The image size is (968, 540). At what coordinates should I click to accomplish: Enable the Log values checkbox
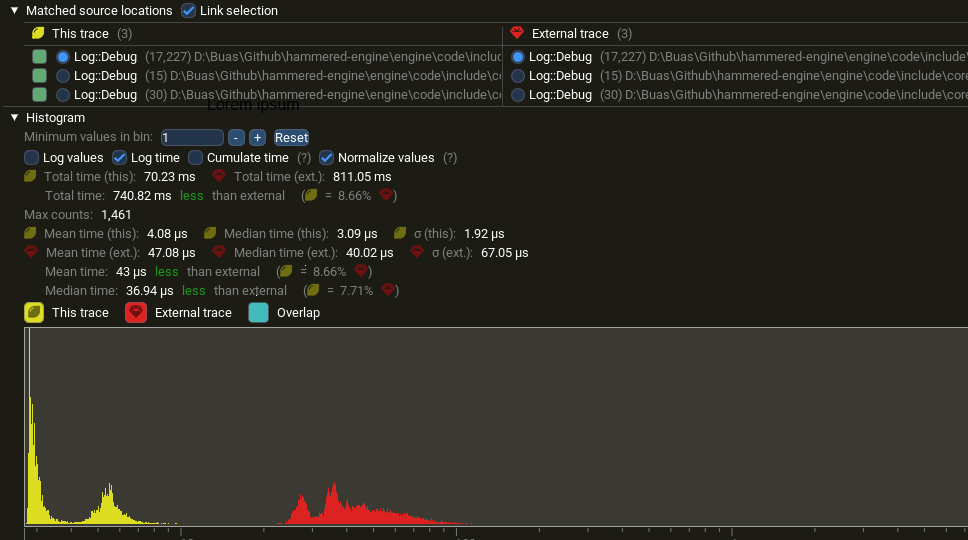(x=32, y=158)
